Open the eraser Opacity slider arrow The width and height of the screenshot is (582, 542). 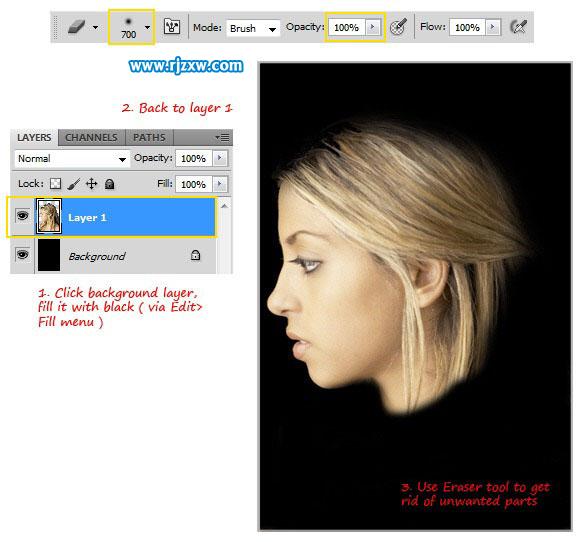point(373,27)
